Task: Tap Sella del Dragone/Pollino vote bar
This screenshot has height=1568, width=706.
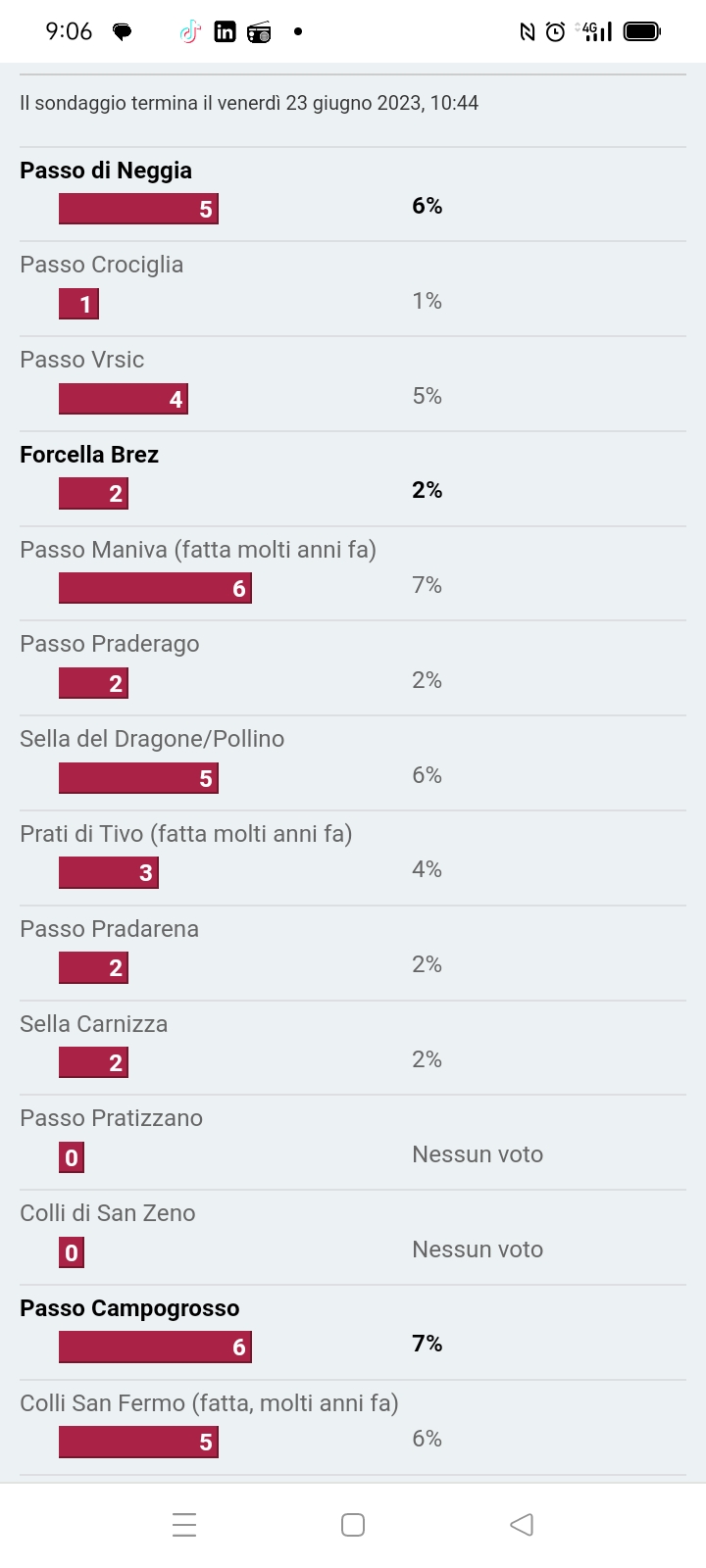Action: [x=138, y=778]
